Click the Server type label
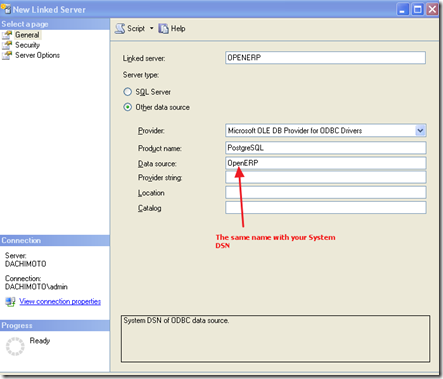Viewport: 443px width, 379px height. pos(141,75)
